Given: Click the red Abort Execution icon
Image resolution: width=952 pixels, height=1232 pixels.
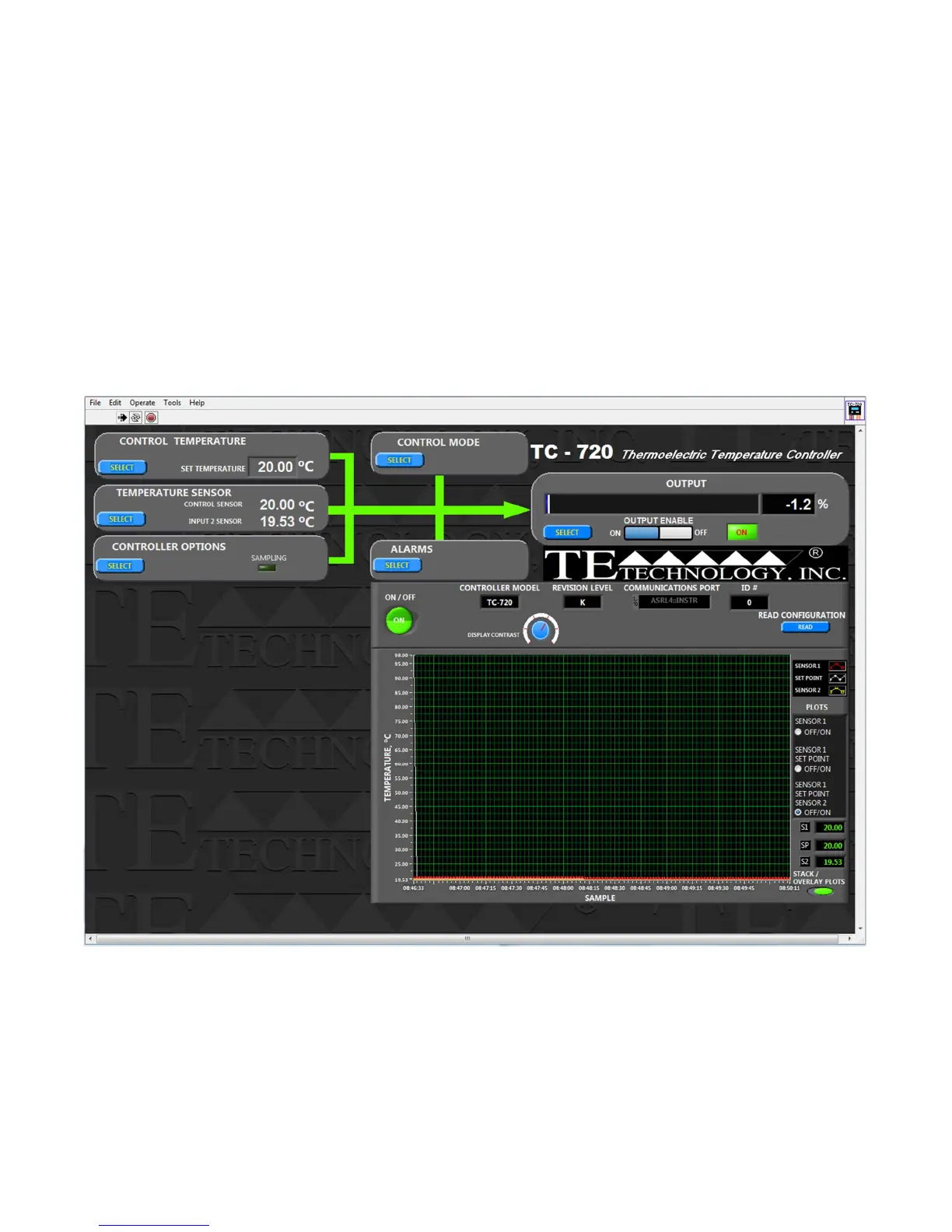Looking at the screenshot, I should click(x=151, y=418).
